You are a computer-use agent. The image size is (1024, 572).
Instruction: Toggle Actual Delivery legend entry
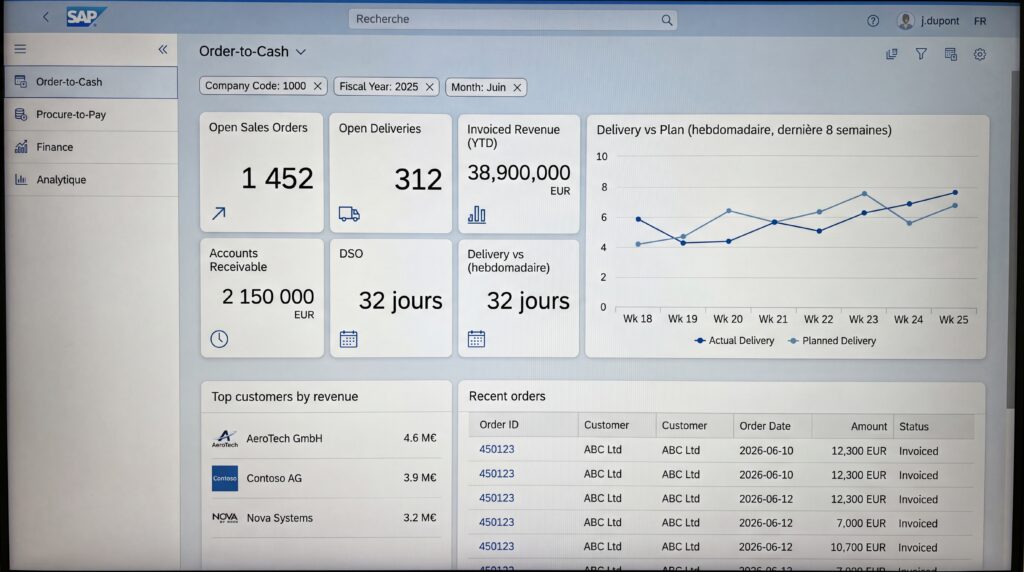point(734,340)
